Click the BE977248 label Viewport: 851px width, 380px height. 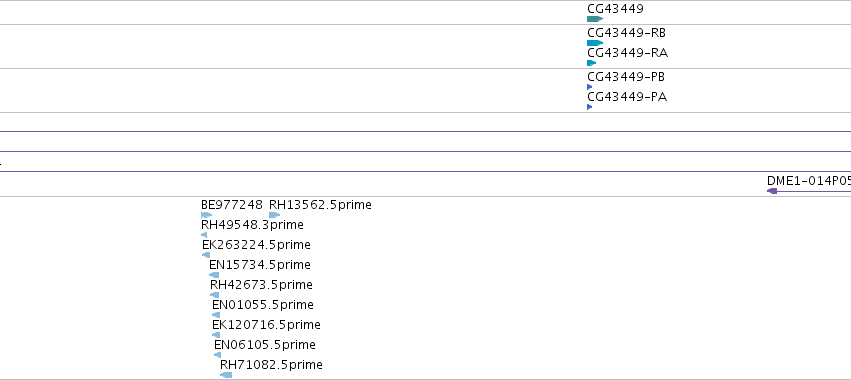pos(232,205)
